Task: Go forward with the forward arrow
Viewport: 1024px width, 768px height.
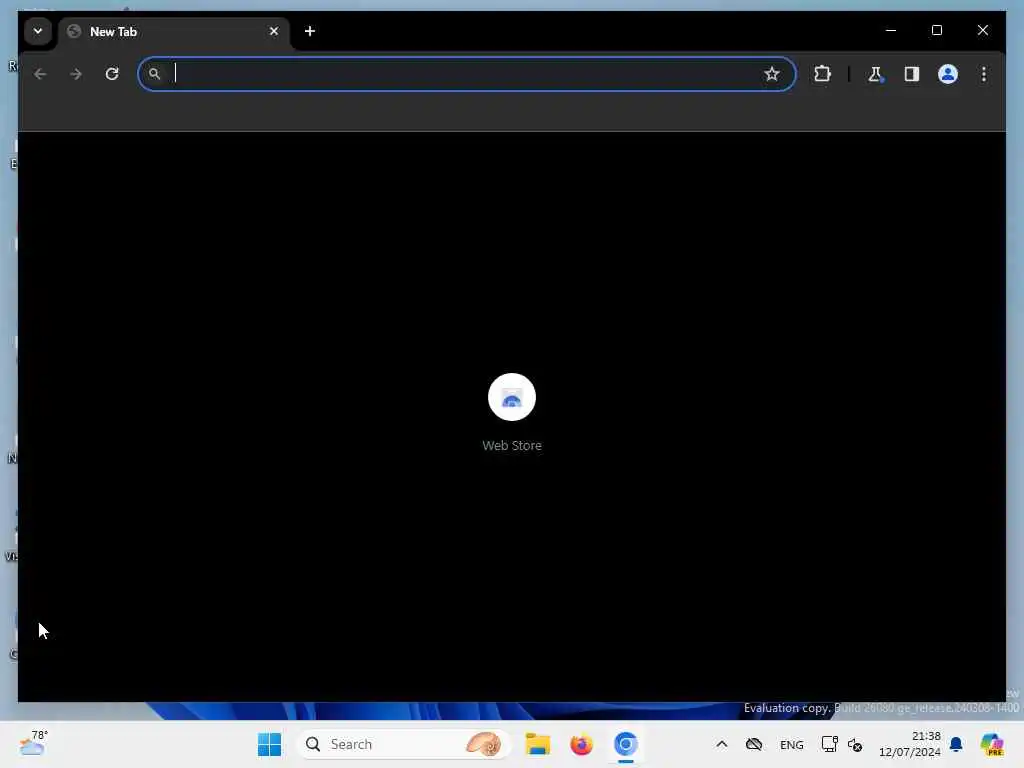Action: (76, 74)
